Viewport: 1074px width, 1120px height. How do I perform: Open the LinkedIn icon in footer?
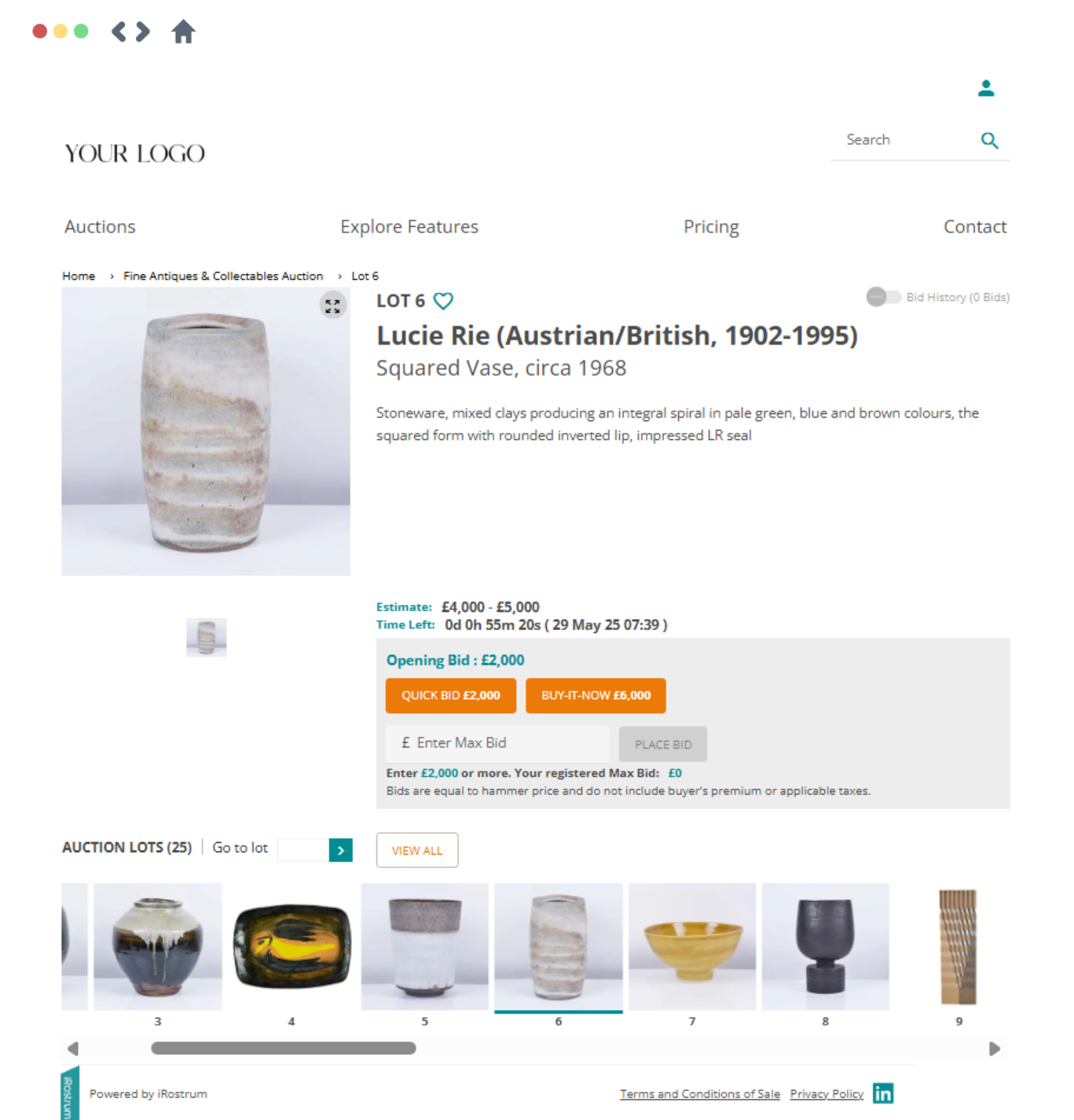pyautogui.click(x=883, y=1093)
